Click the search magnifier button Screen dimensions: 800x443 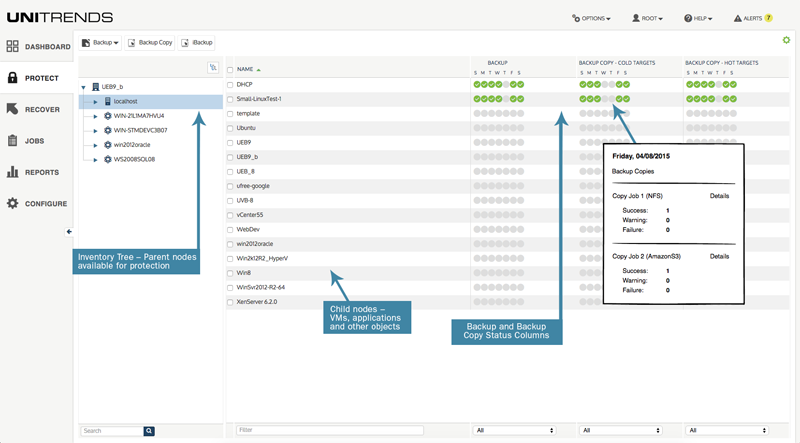(x=149, y=431)
